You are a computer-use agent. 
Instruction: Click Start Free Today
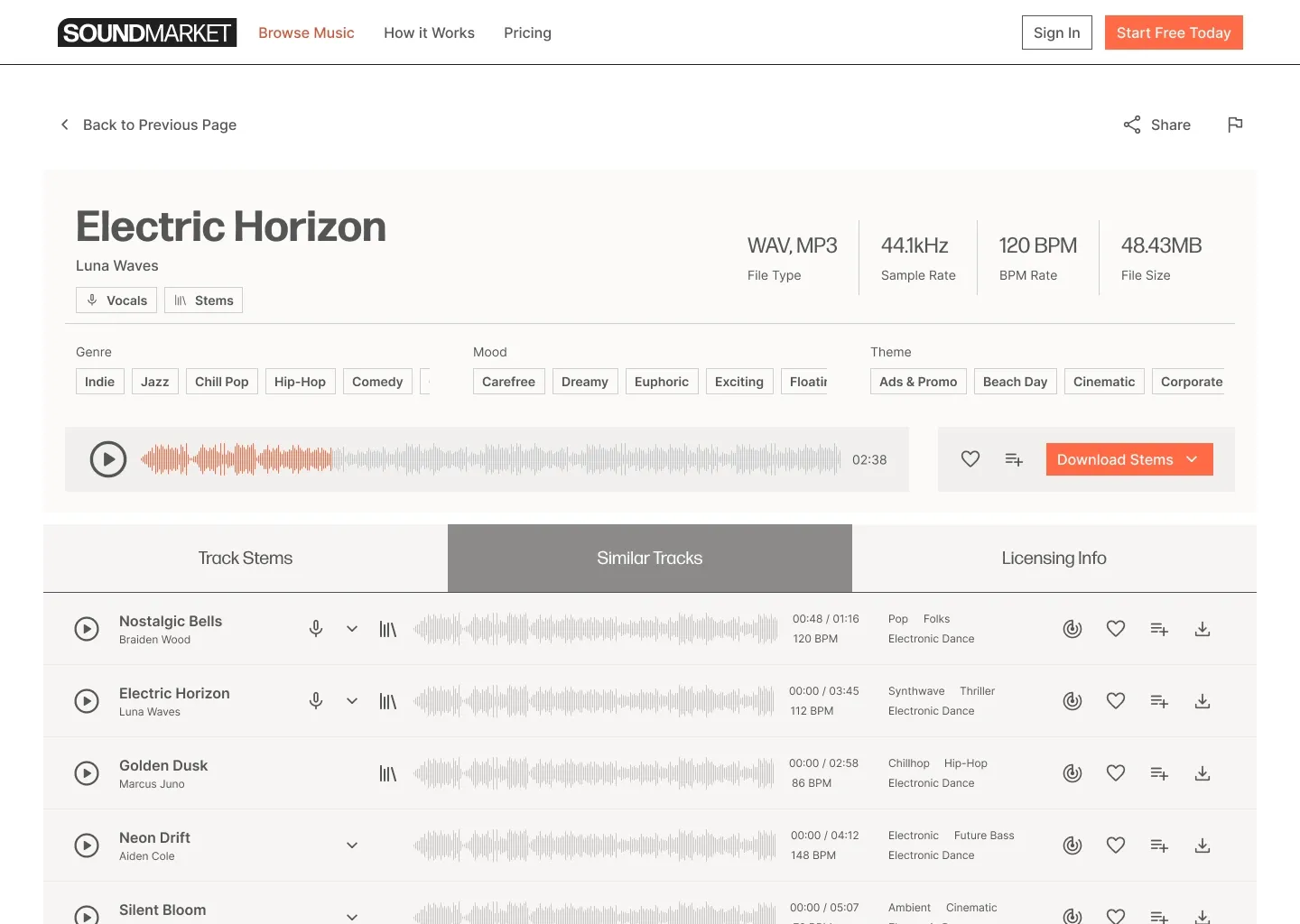[x=1174, y=32]
